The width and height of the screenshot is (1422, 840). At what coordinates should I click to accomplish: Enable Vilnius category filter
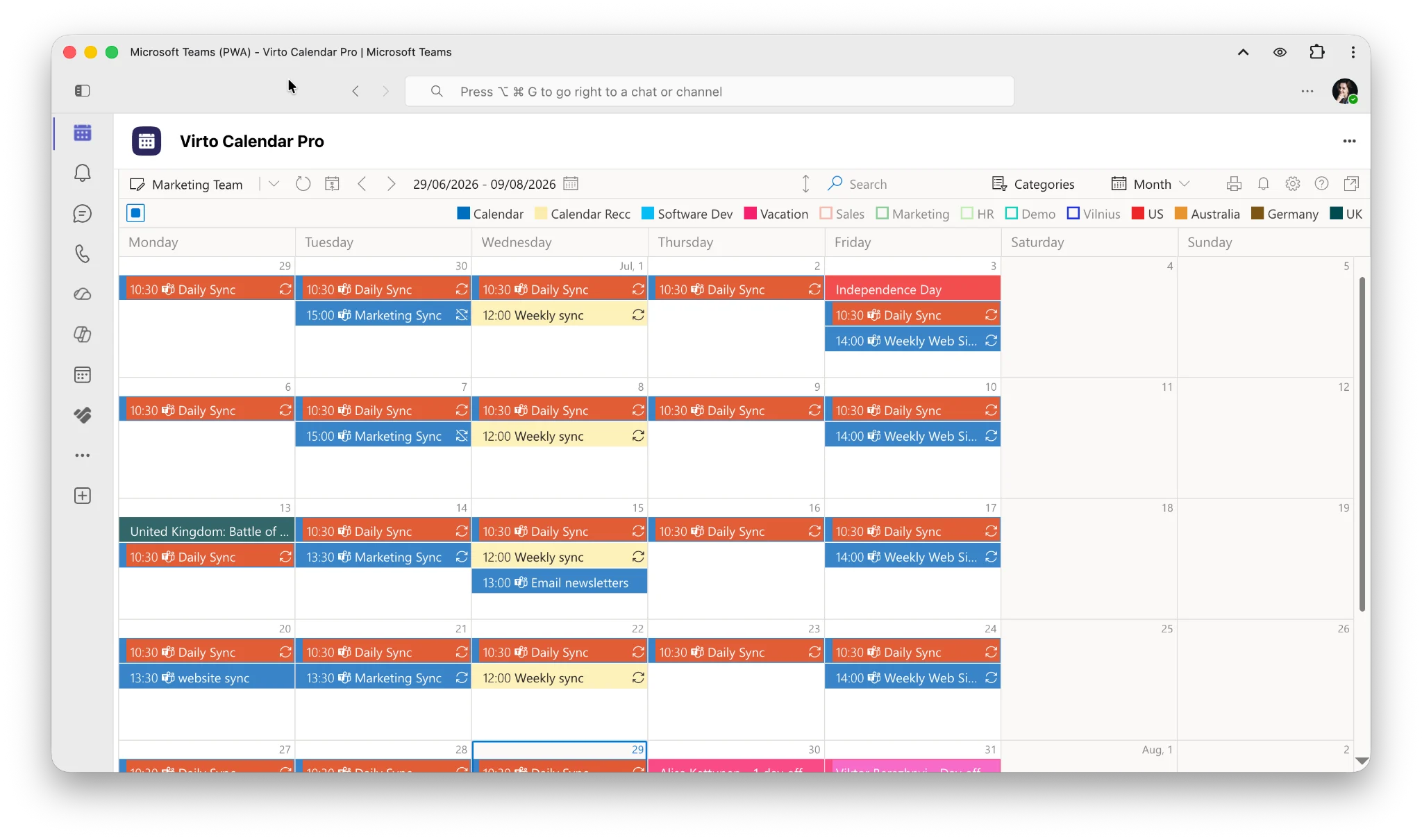point(1094,214)
